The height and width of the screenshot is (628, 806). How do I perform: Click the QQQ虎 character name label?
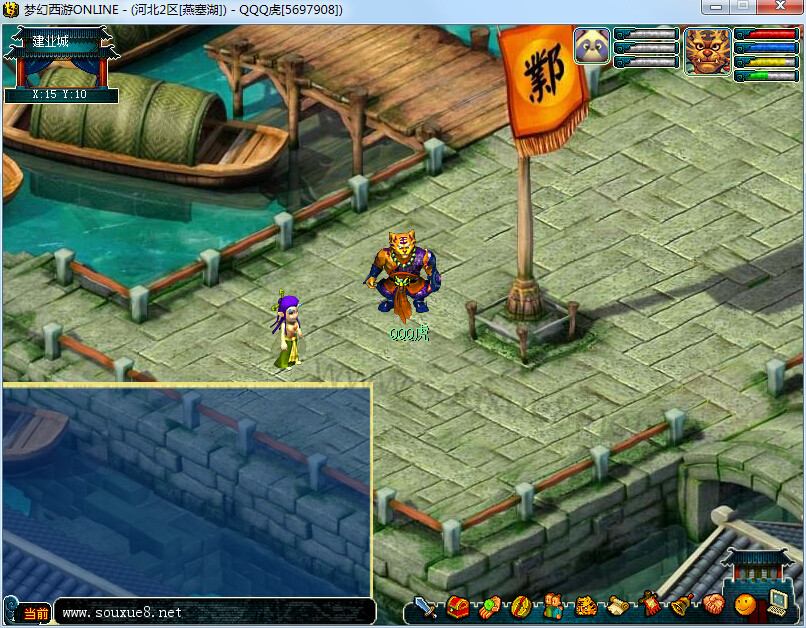pyautogui.click(x=409, y=334)
